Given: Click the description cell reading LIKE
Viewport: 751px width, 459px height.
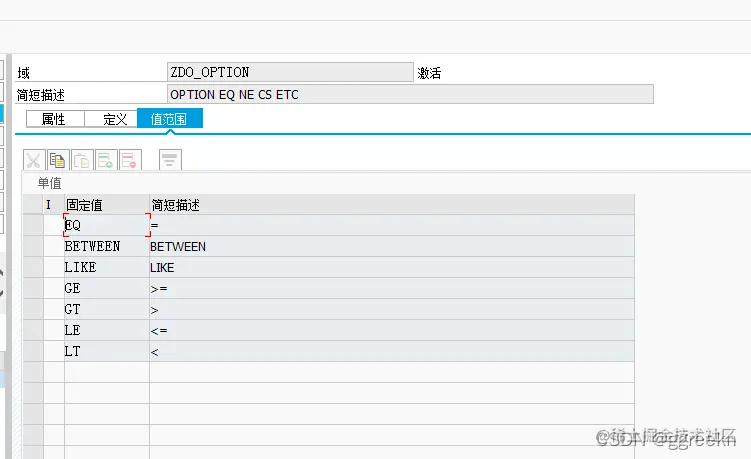Looking at the screenshot, I should click(392, 267).
